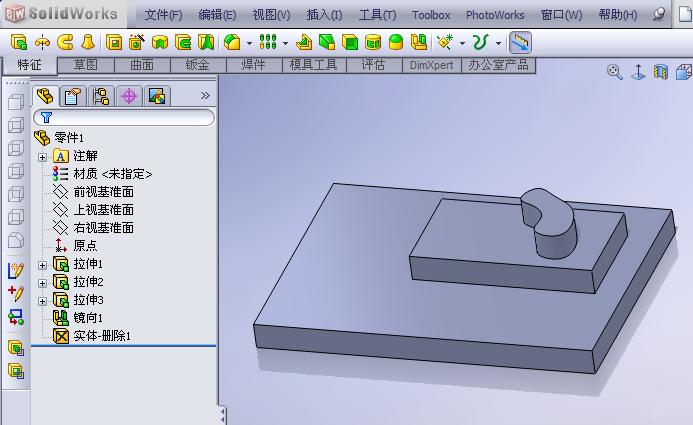Select 上视基准面 plane
This screenshot has width=693, height=425.
[x=93, y=210]
